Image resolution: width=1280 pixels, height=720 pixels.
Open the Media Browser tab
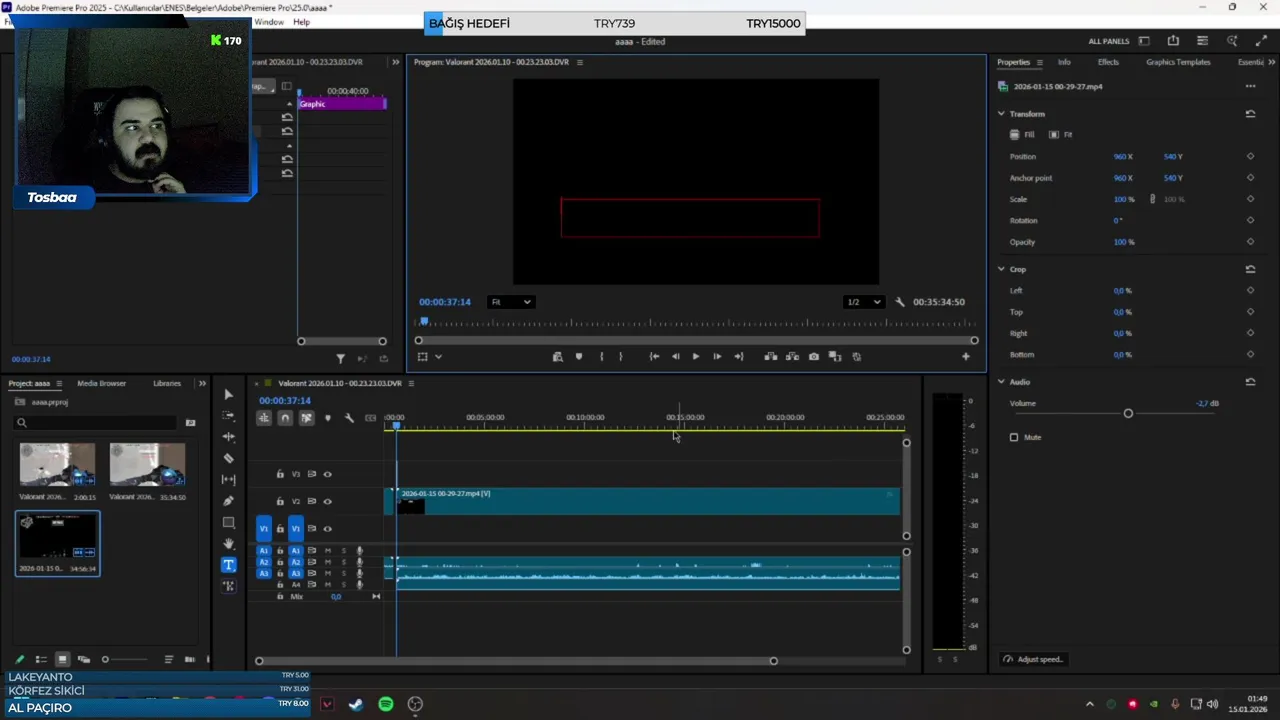coord(101,383)
